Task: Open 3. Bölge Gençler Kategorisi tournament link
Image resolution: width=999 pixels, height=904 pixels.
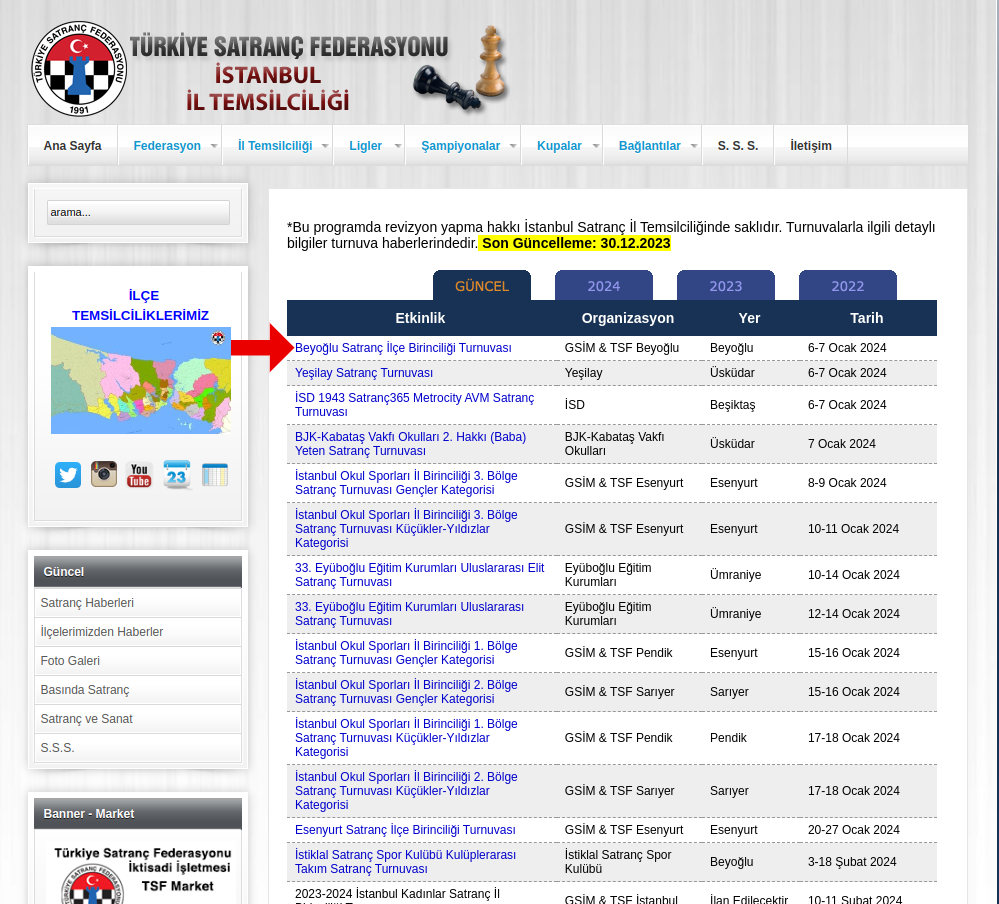Action: [x=406, y=482]
